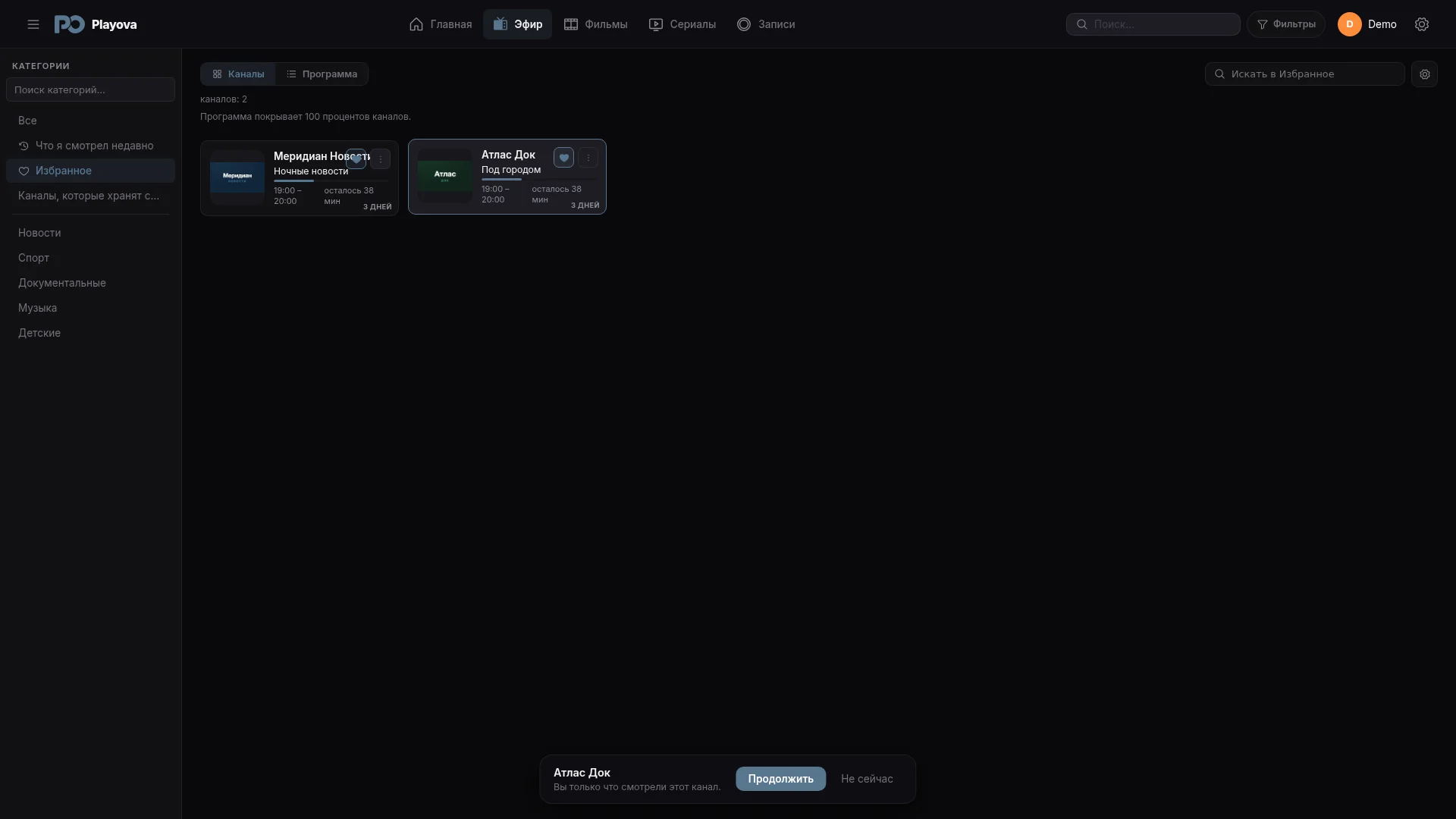Open the Сериалы tab
1456x819 pixels.
pyautogui.click(x=682, y=24)
